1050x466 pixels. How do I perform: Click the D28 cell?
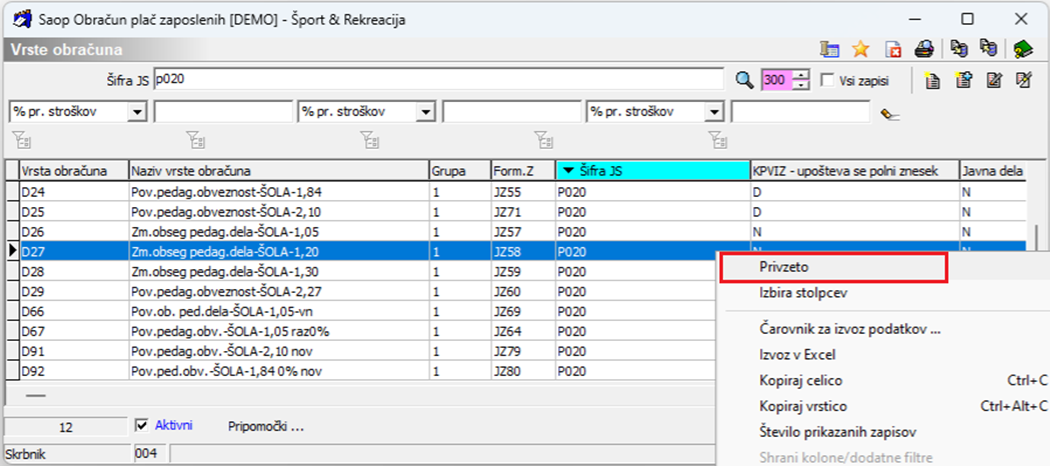74,272
